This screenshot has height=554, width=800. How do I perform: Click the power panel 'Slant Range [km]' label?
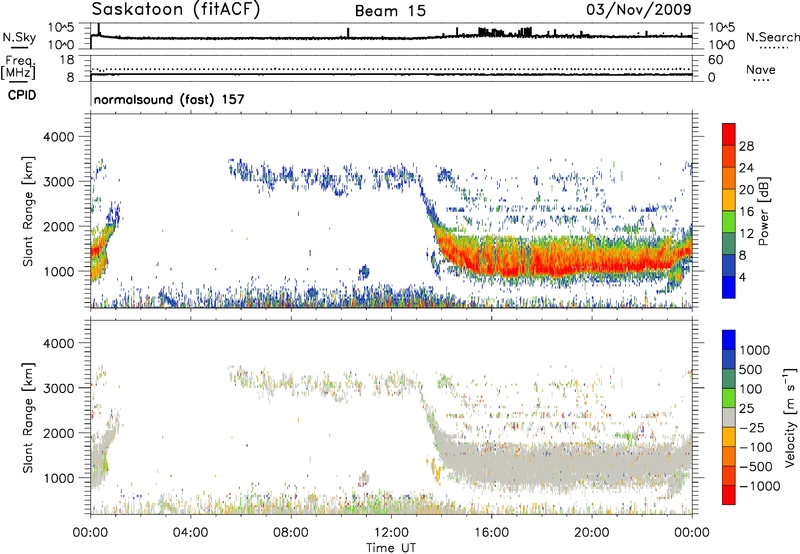click(x=28, y=211)
